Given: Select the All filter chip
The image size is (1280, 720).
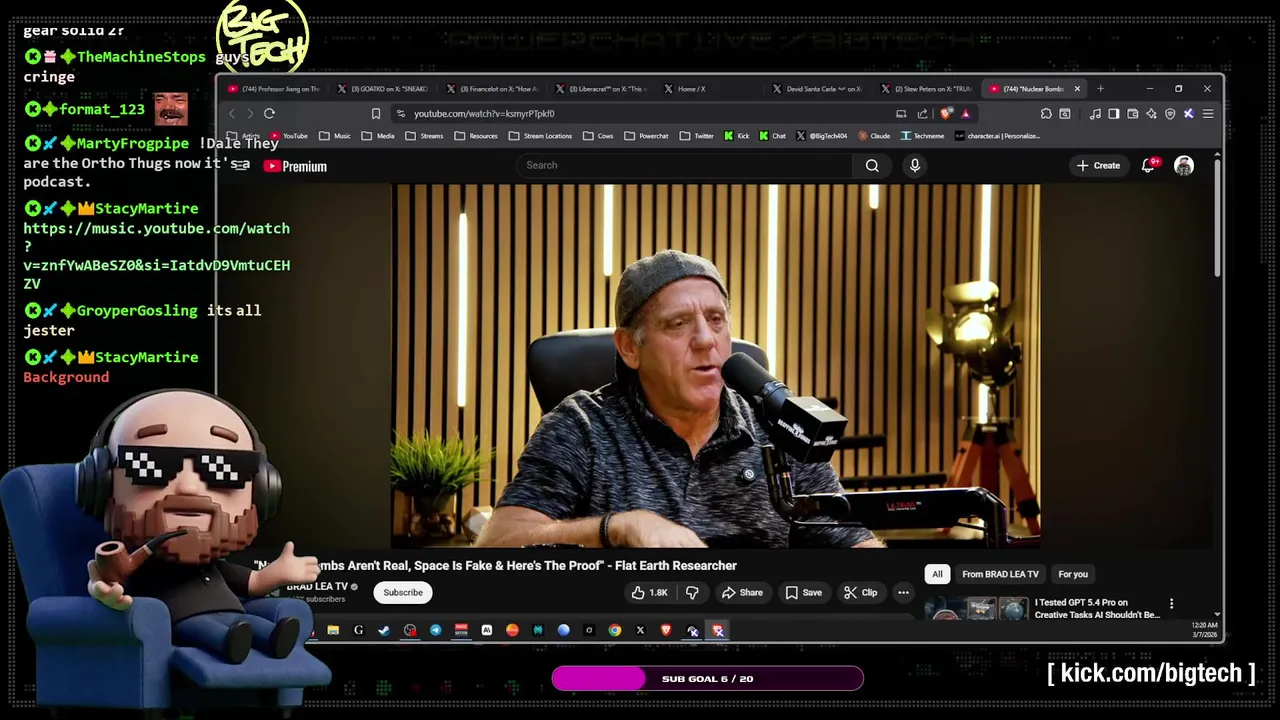Looking at the screenshot, I should [x=937, y=574].
